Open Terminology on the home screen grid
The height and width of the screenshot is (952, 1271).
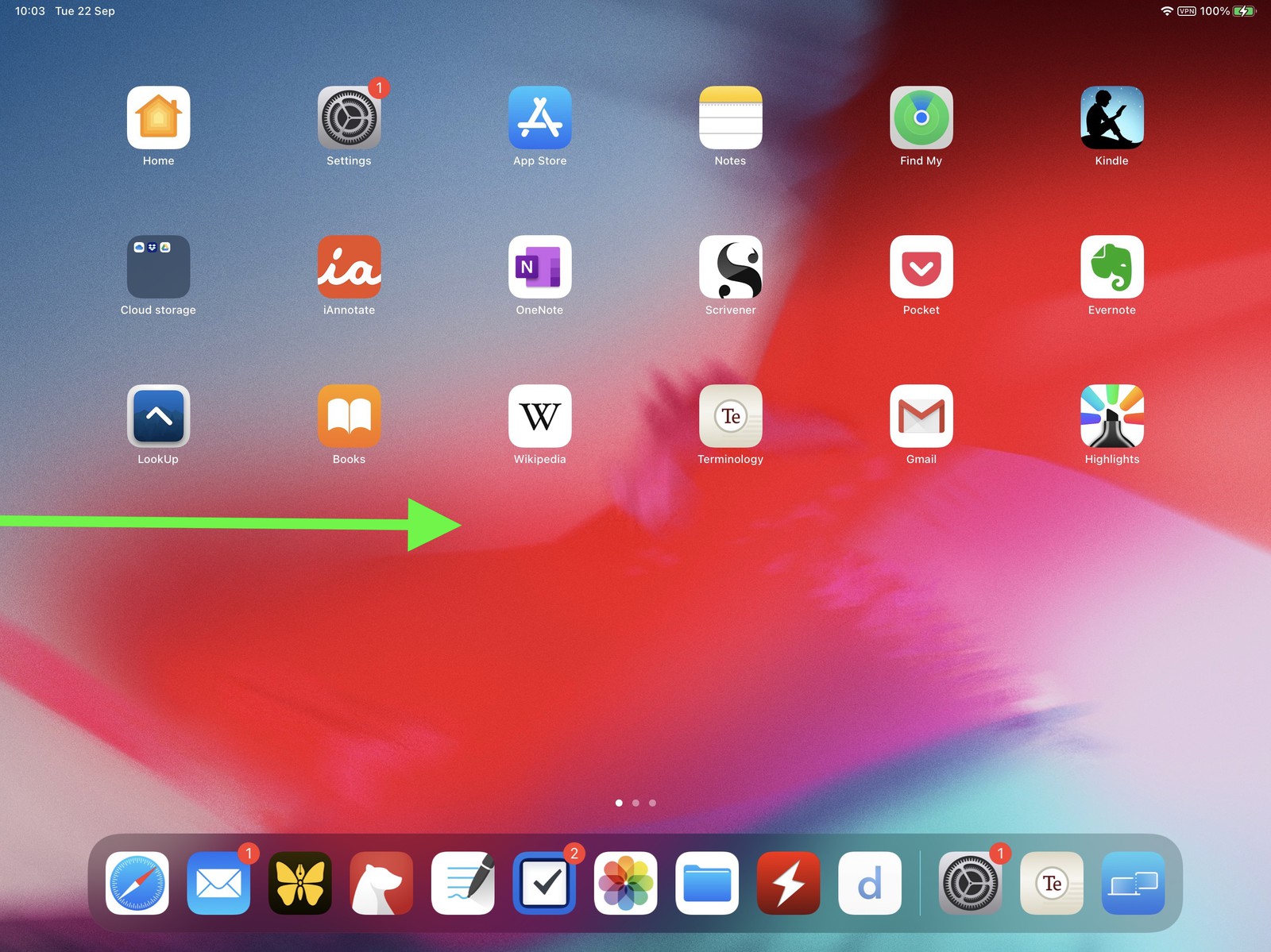(730, 416)
